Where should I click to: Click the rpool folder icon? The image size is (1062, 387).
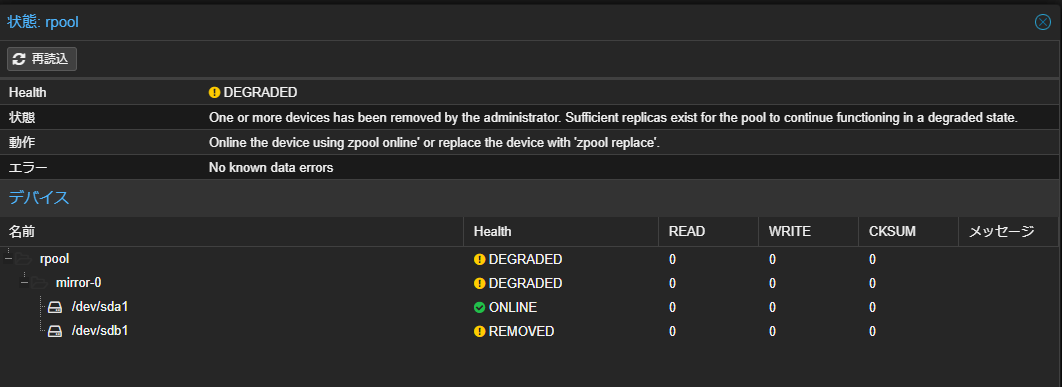pos(23,258)
